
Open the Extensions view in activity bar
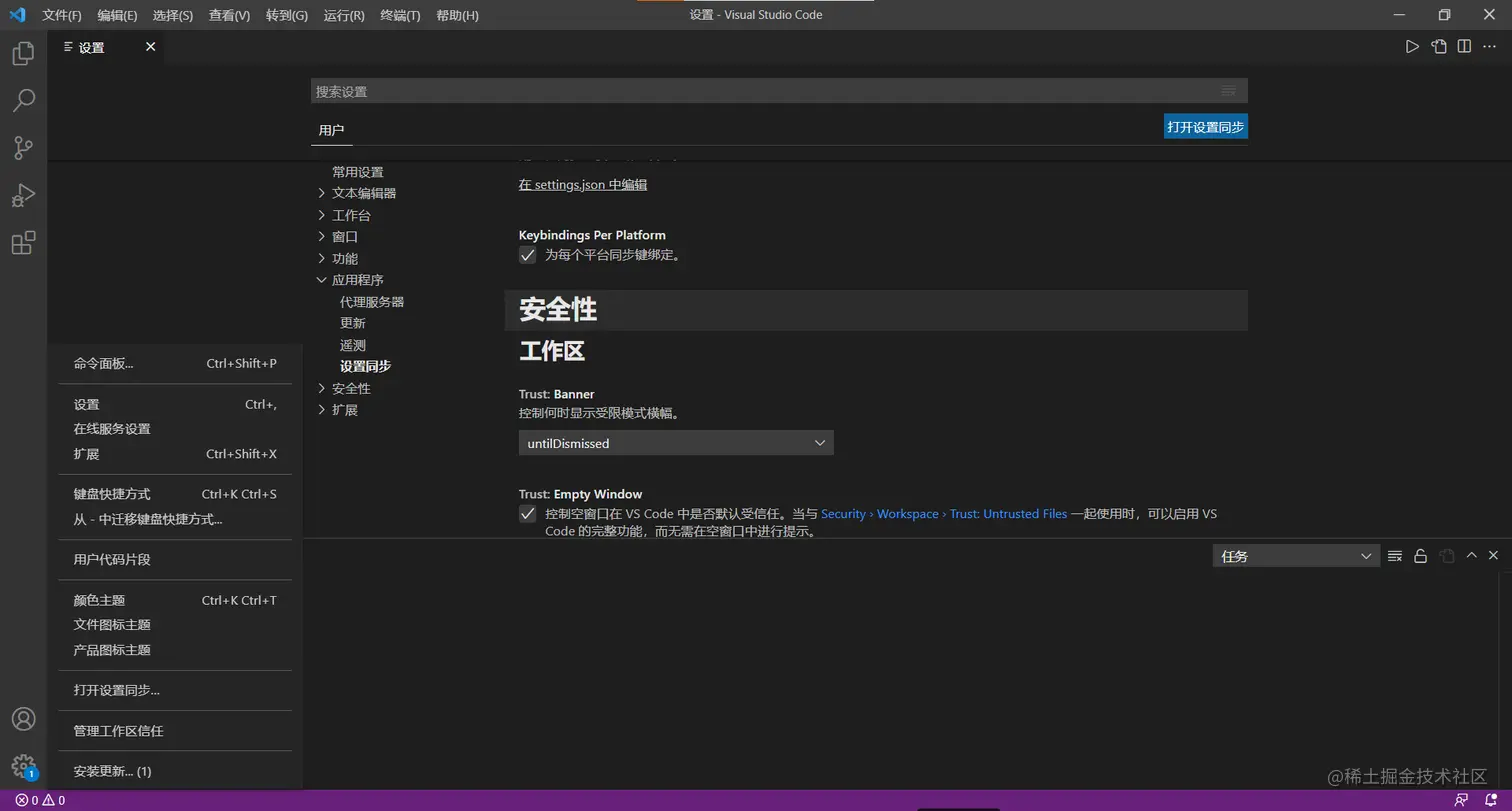click(x=23, y=243)
